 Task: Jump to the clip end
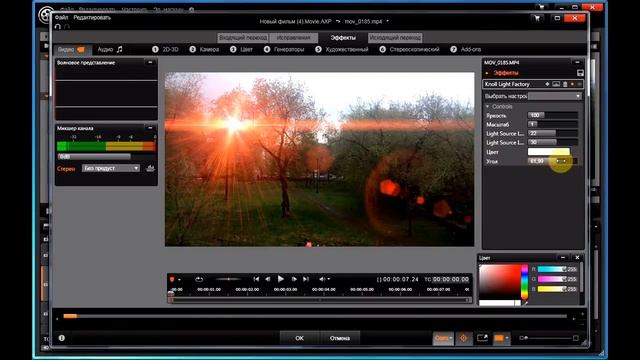306,279
